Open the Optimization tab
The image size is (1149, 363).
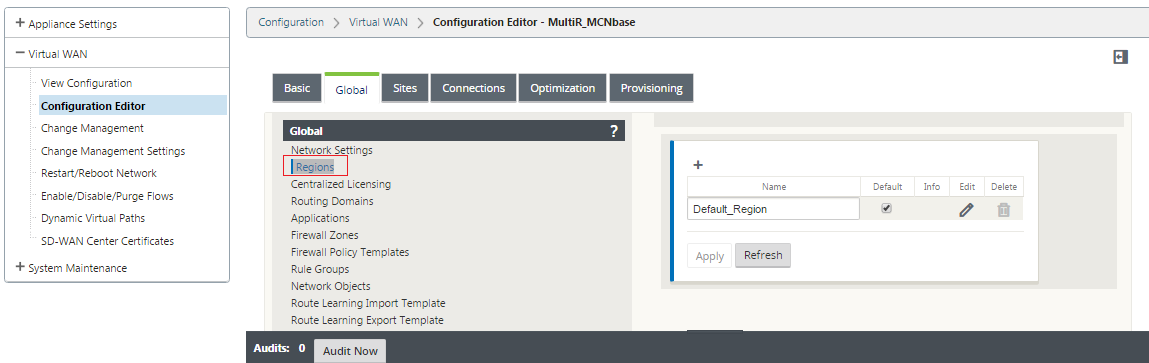tap(563, 88)
